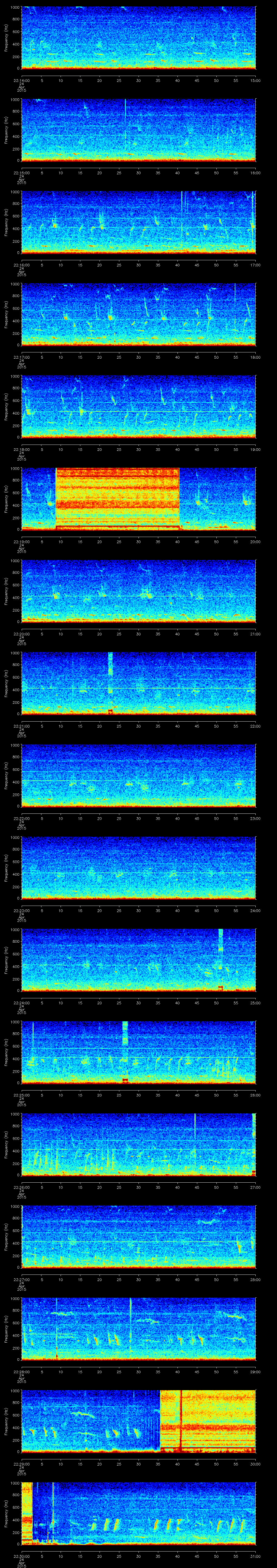Click the loud broadband noise block in 22:19 panel

point(117,499)
